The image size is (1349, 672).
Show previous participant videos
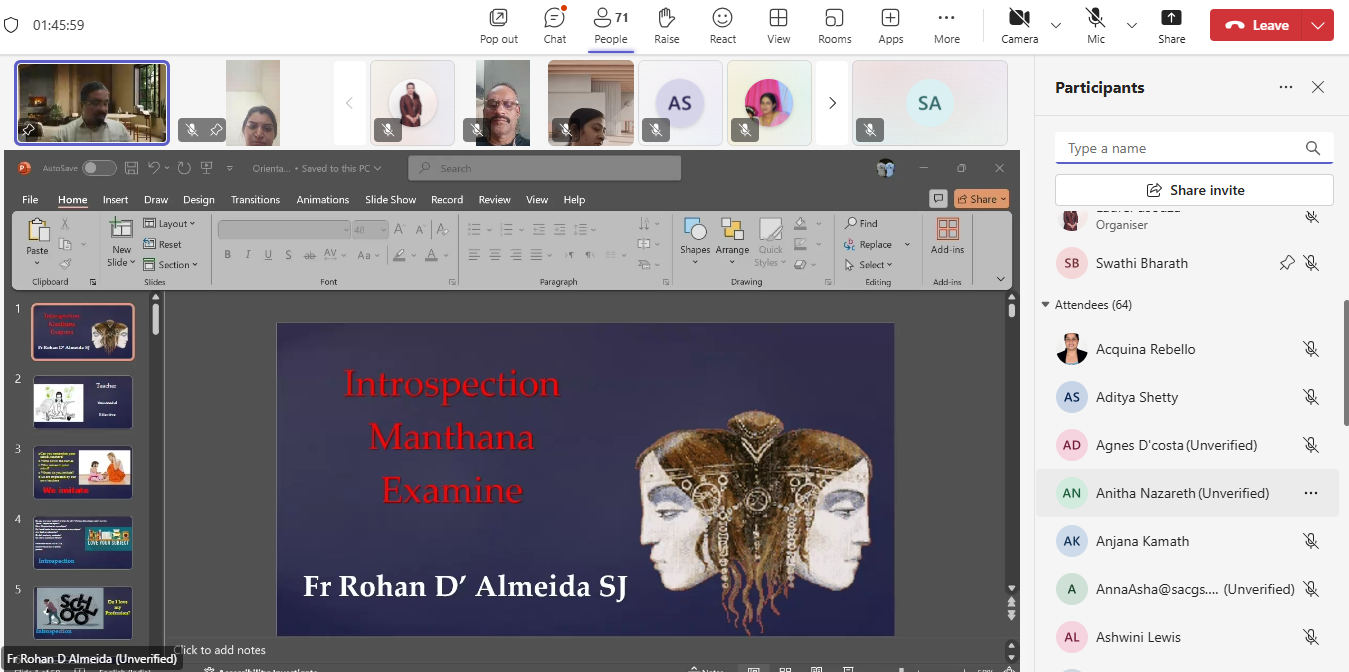(x=349, y=103)
